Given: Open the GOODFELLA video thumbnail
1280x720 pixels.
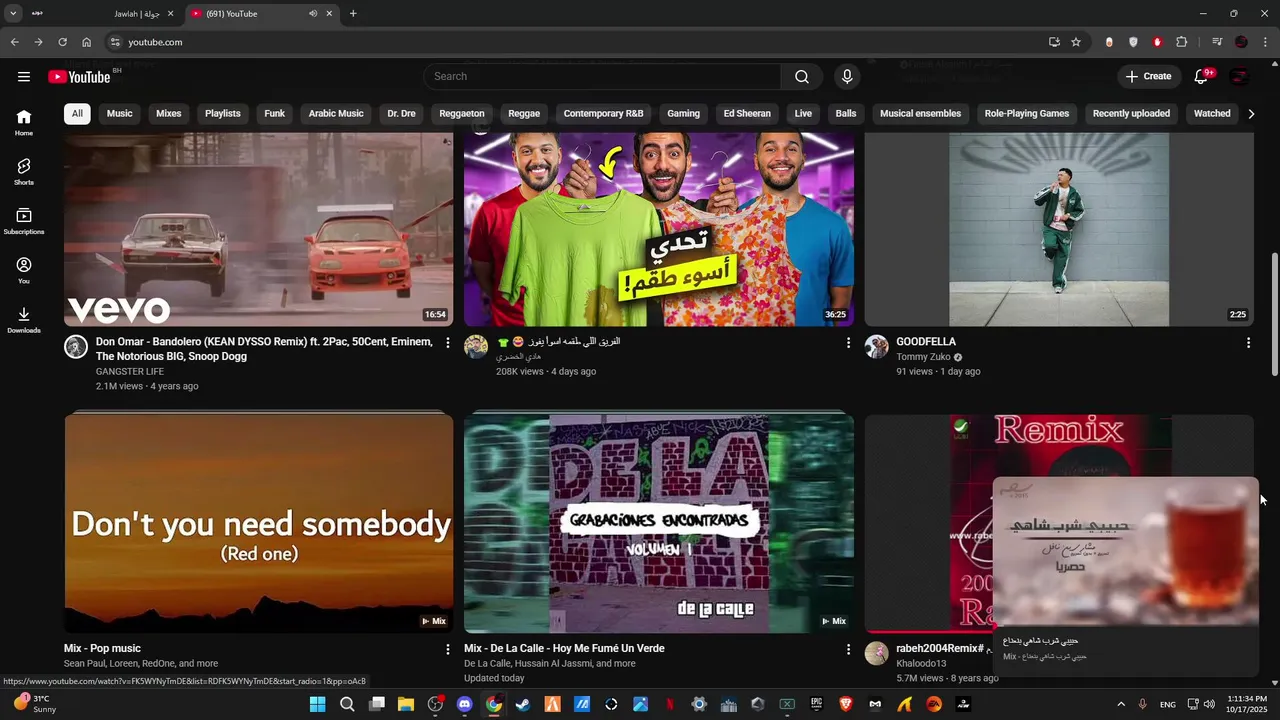Looking at the screenshot, I should click(1059, 229).
